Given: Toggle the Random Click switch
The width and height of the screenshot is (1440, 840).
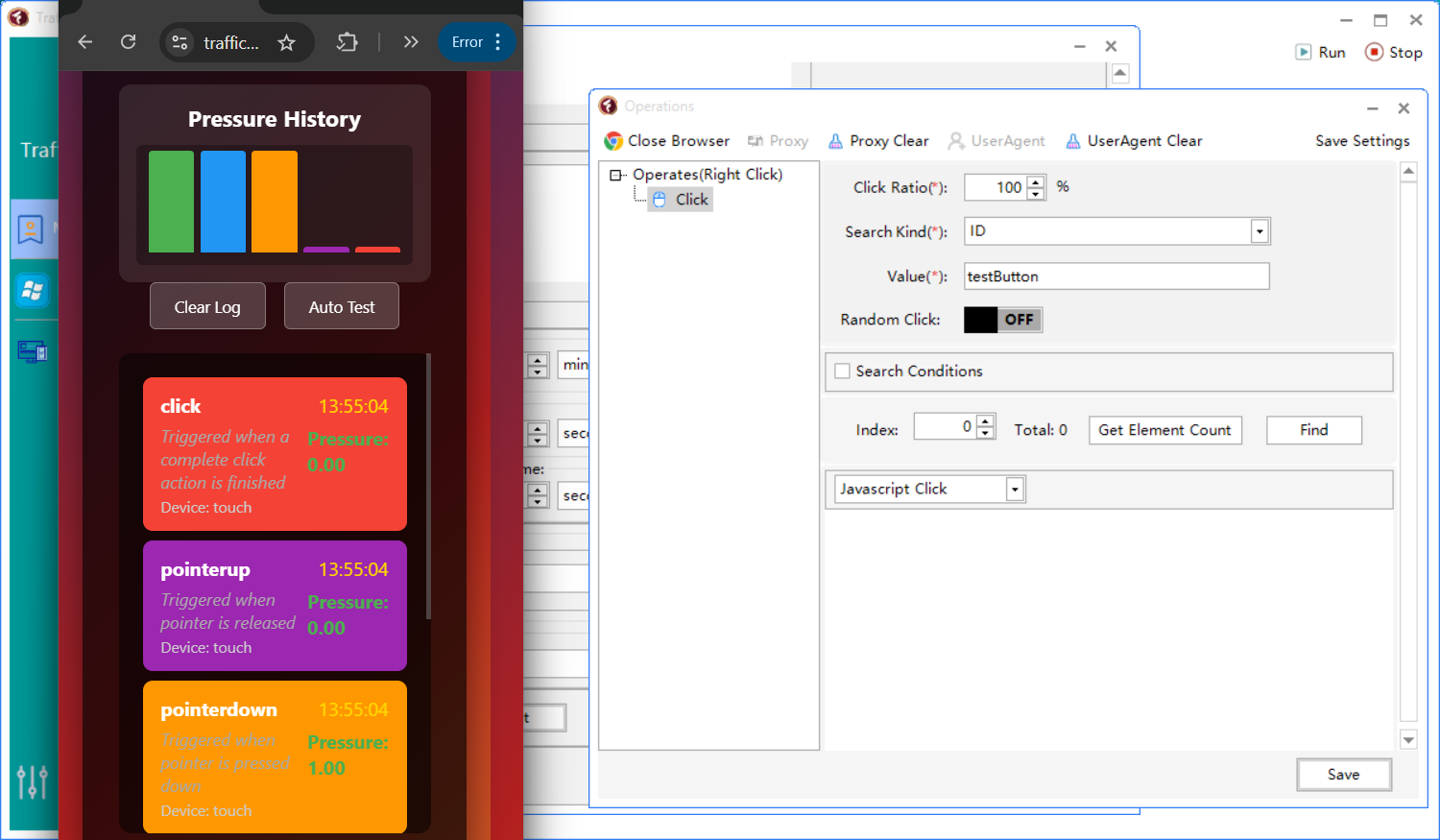Looking at the screenshot, I should 1002,320.
